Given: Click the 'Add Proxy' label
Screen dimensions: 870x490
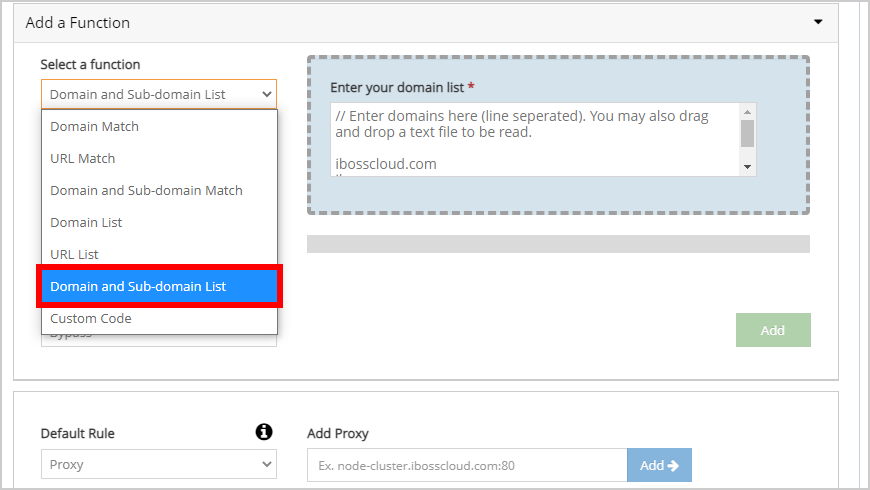Looking at the screenshot, I should [338, 434].
